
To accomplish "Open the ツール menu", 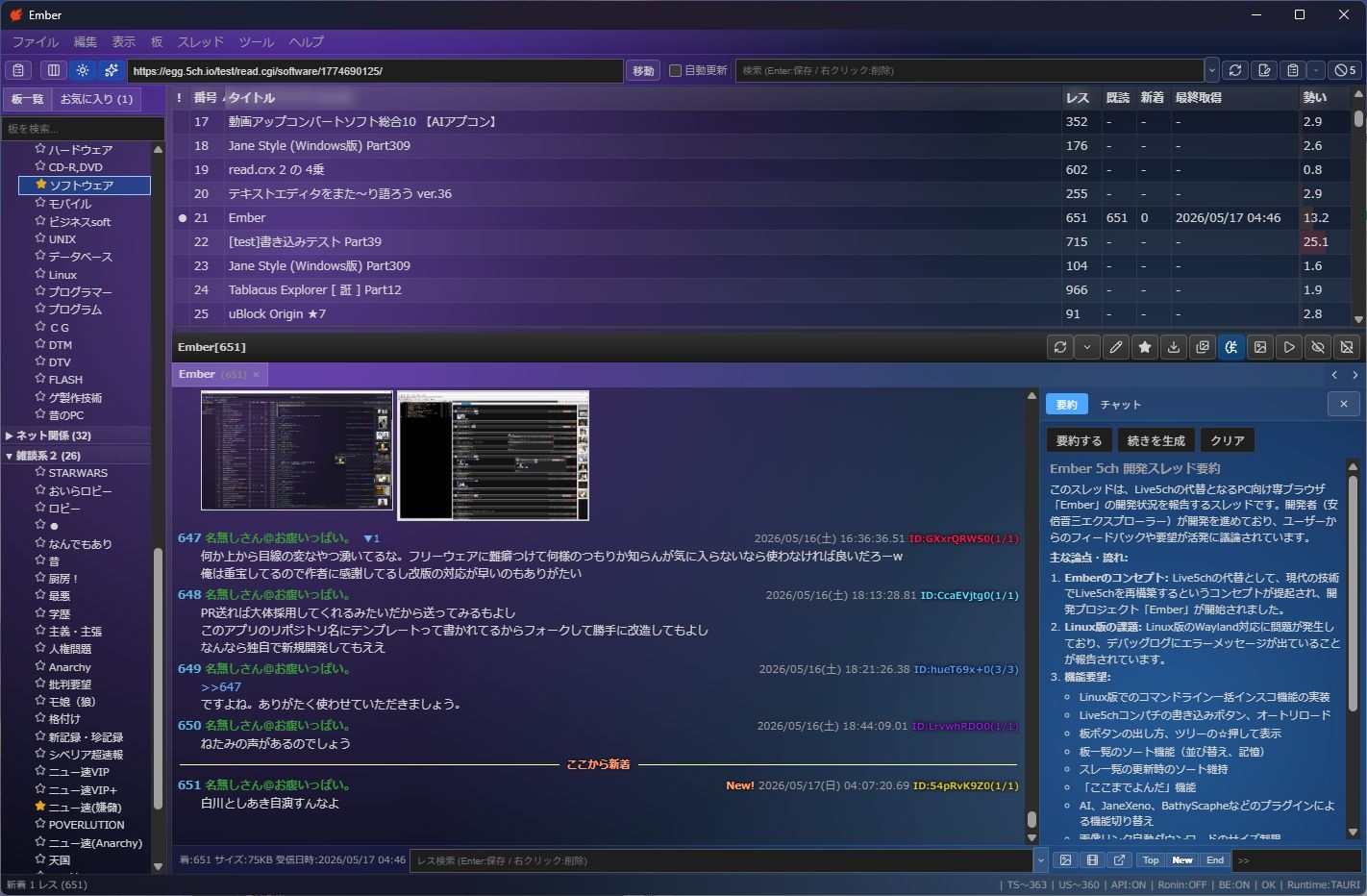I will coord(256,42).
